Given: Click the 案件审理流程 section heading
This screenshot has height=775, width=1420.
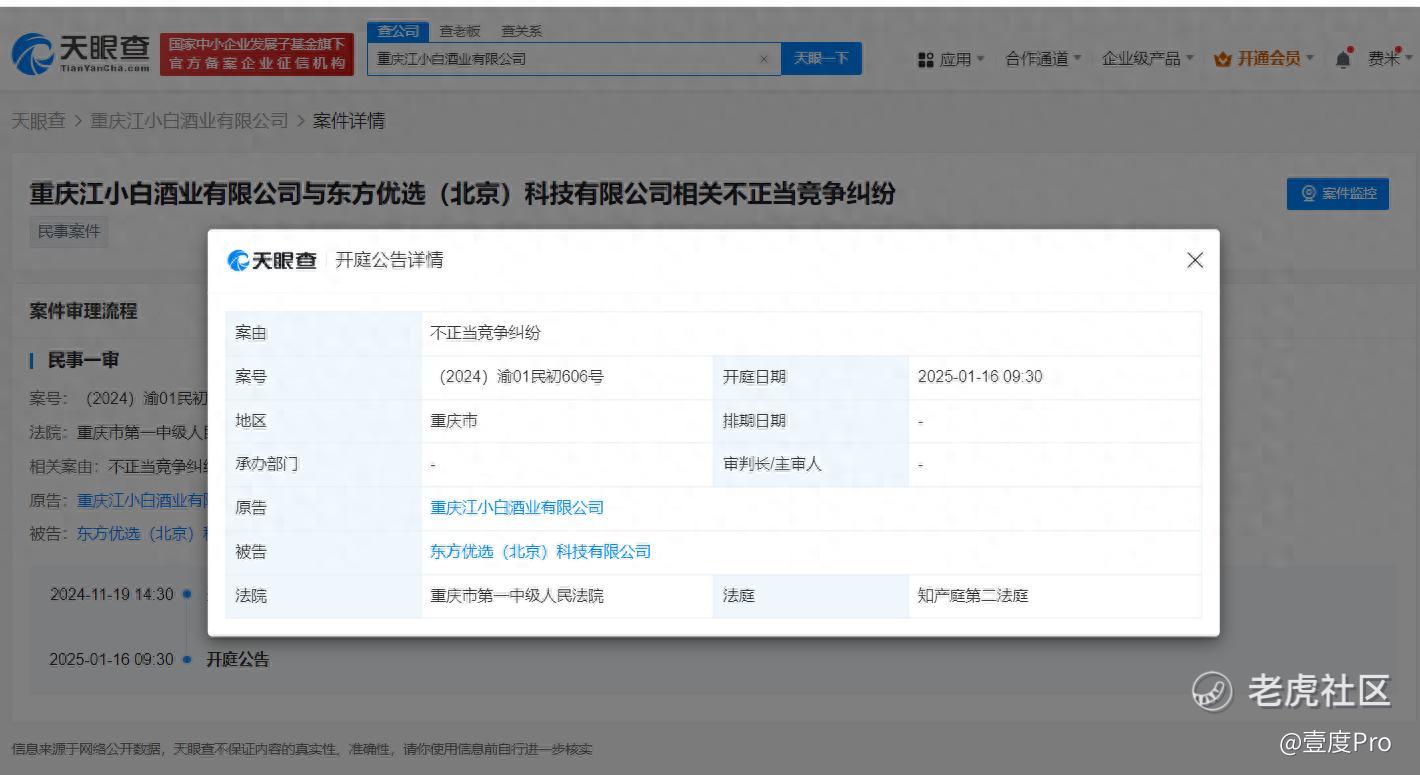Looking at the screenshot, I should [84, 311].
